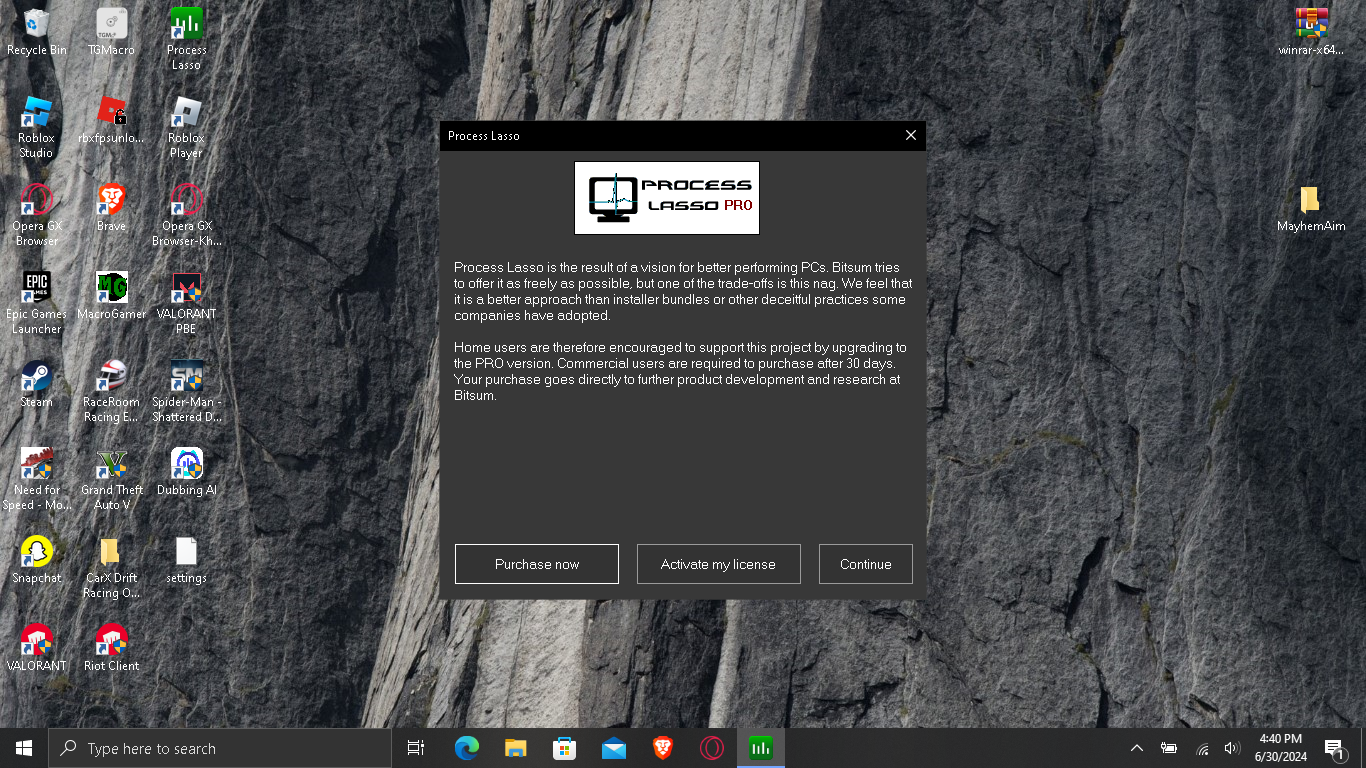The width and height of the screenshot is (1366, 768).
Task: Select the Dubbing AI desktop icon
Action: point(187,472)
